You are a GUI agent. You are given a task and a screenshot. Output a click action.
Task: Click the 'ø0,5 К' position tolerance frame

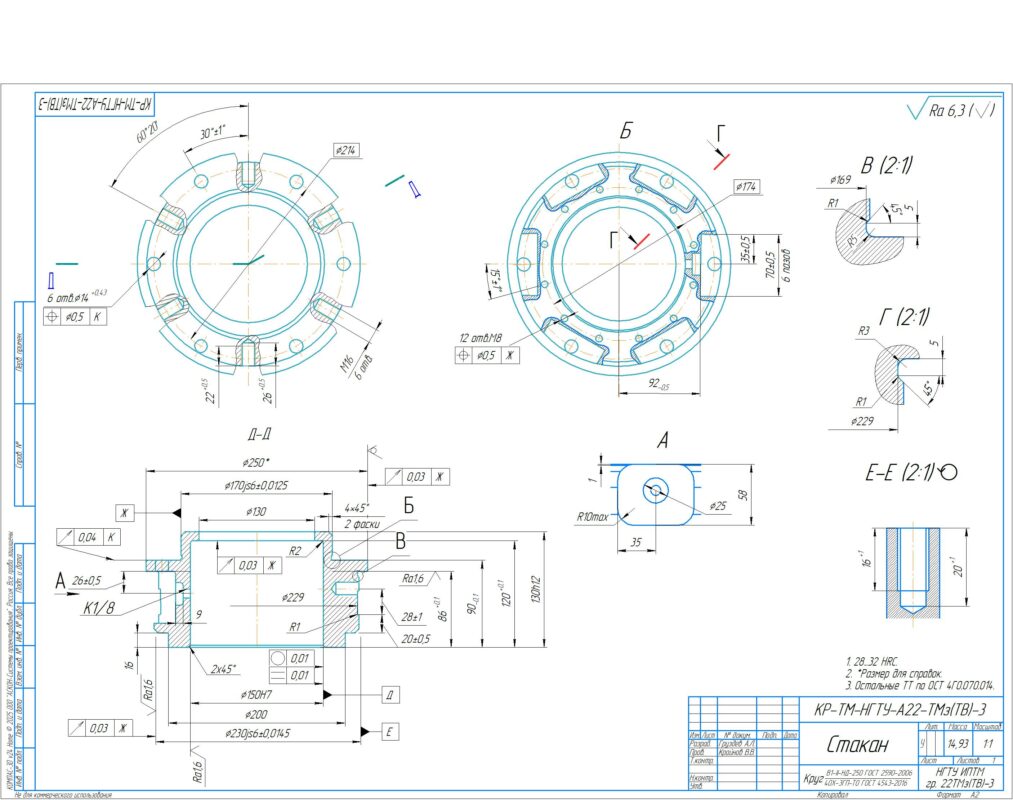(x=75, y=317)
